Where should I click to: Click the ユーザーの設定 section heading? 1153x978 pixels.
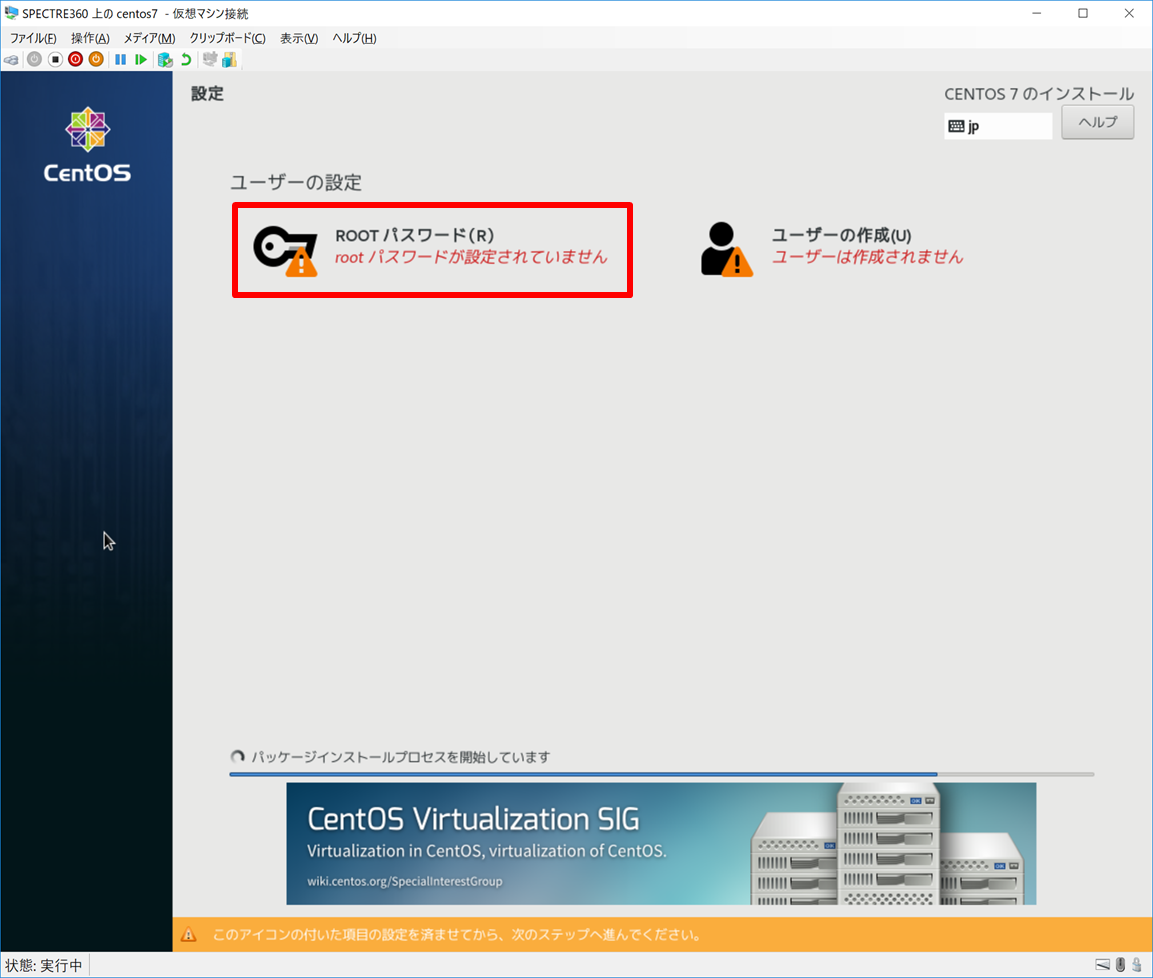tap(296, 182)
